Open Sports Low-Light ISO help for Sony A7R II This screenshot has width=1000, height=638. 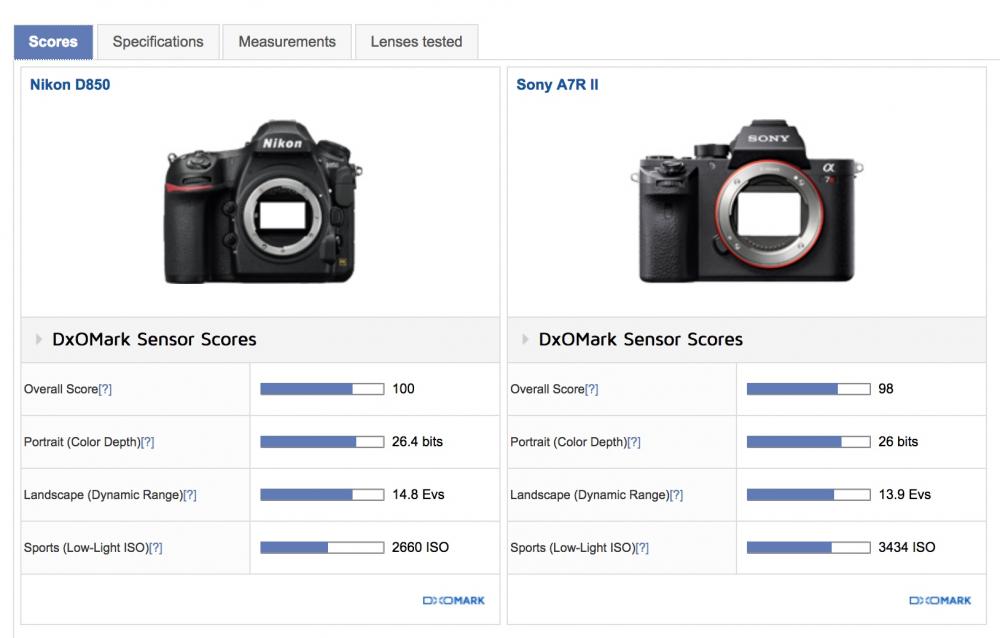point(642,548)
